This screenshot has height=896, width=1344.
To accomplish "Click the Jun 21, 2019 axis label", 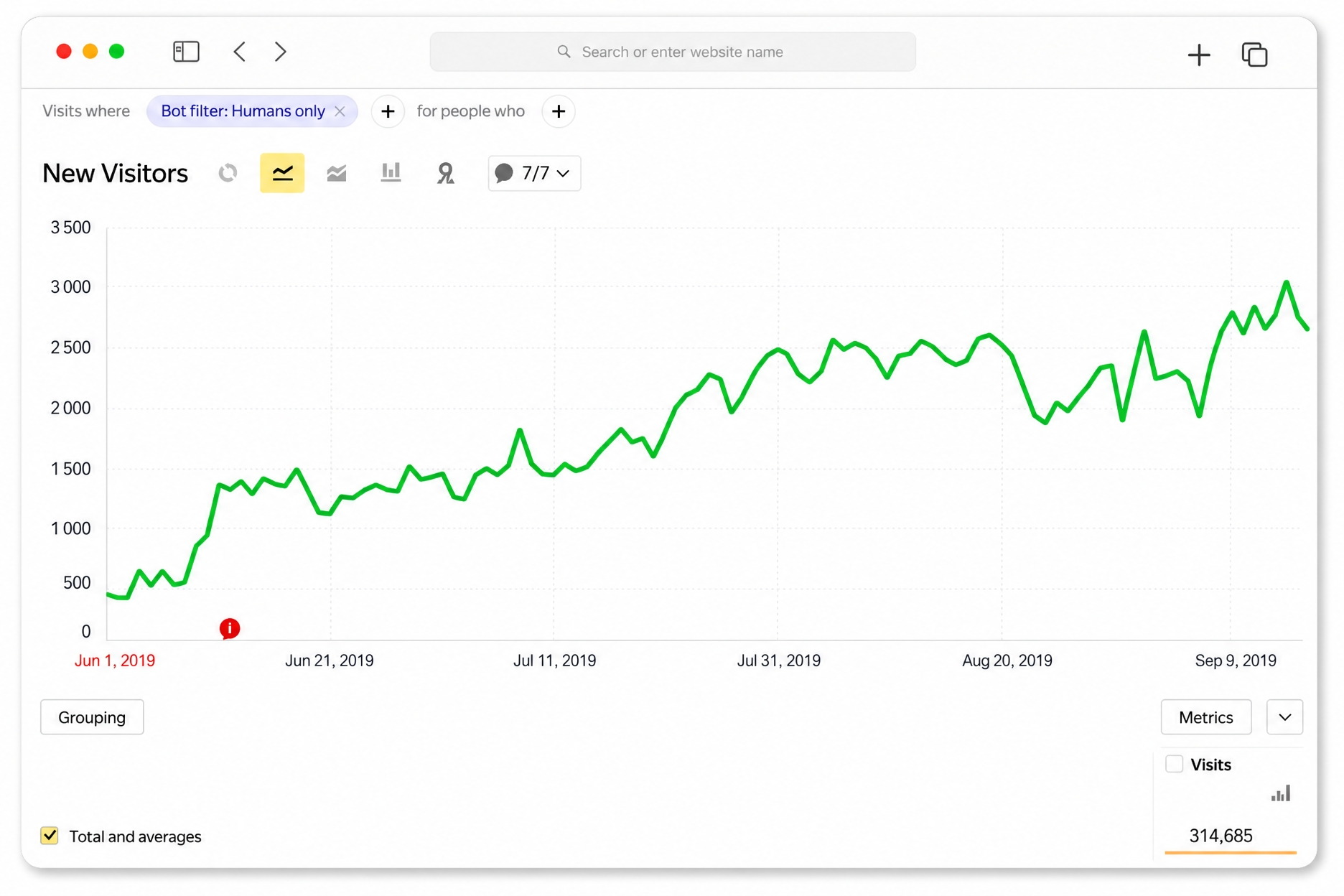I will point(330,661).
